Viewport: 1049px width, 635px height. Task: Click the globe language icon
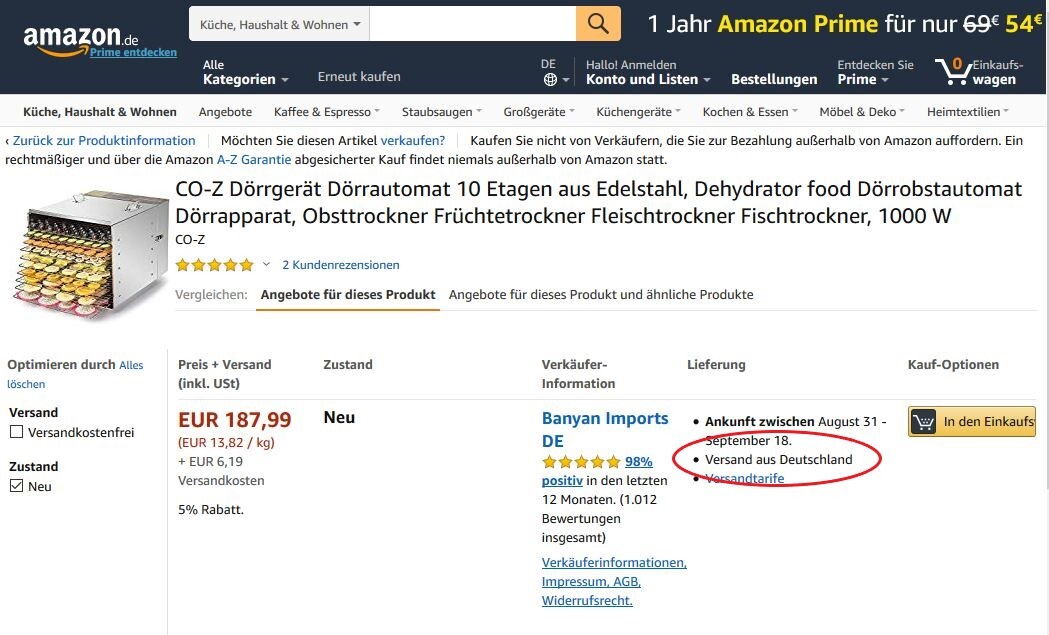[x=550, y=80]
